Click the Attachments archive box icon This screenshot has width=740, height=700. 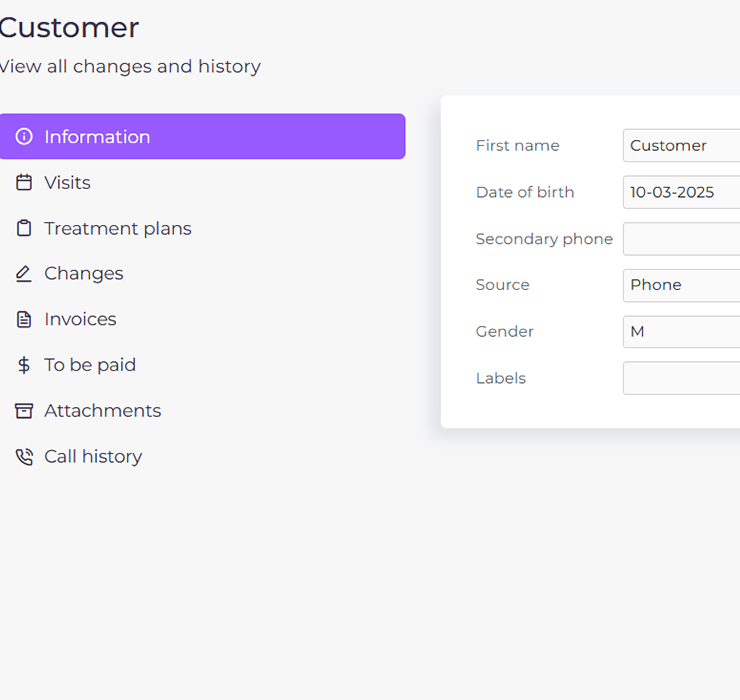pyautogui.click(x=24, y=411)
